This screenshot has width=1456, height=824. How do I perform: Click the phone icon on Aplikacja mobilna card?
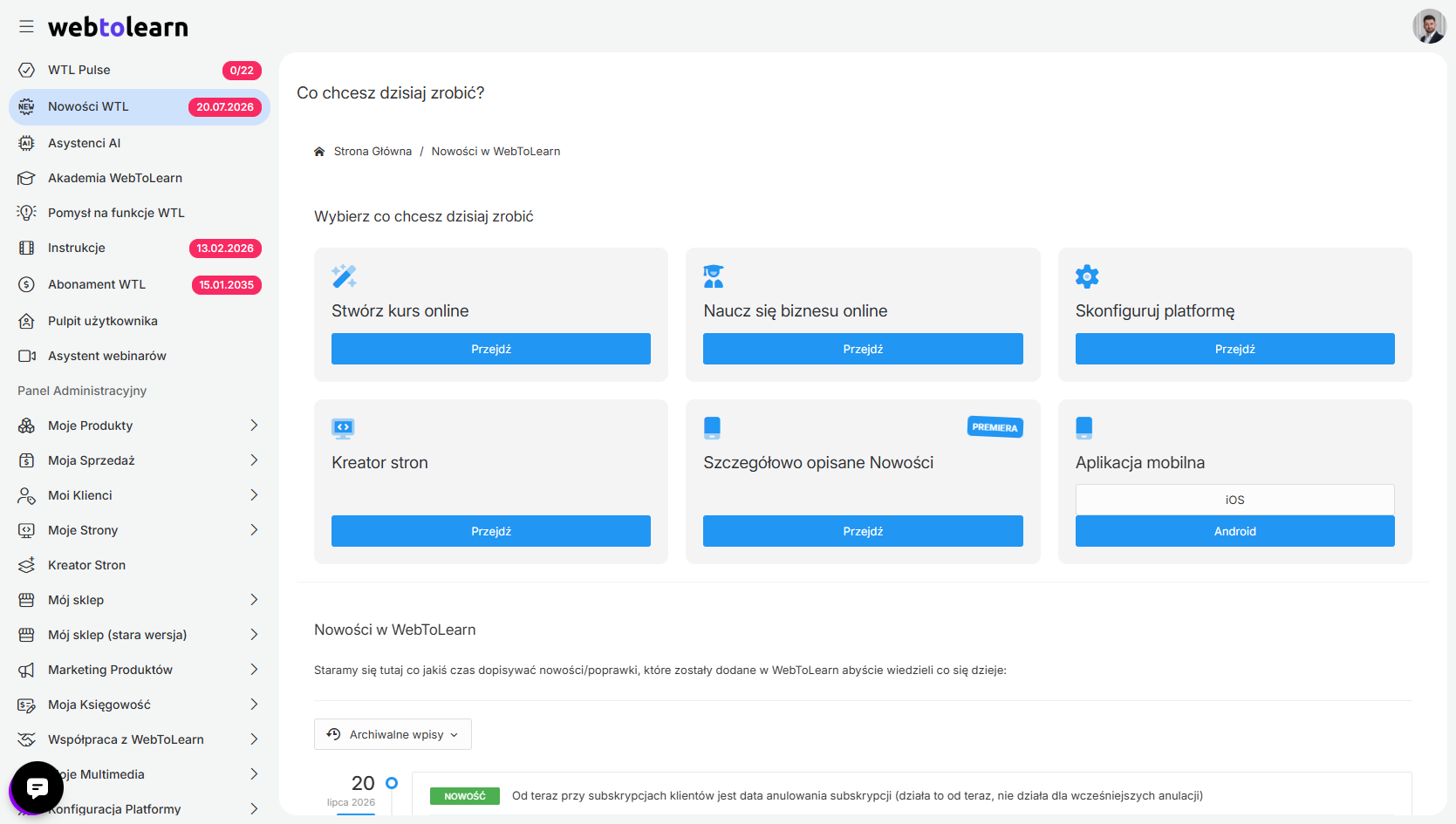click(x=1084, y=427)
